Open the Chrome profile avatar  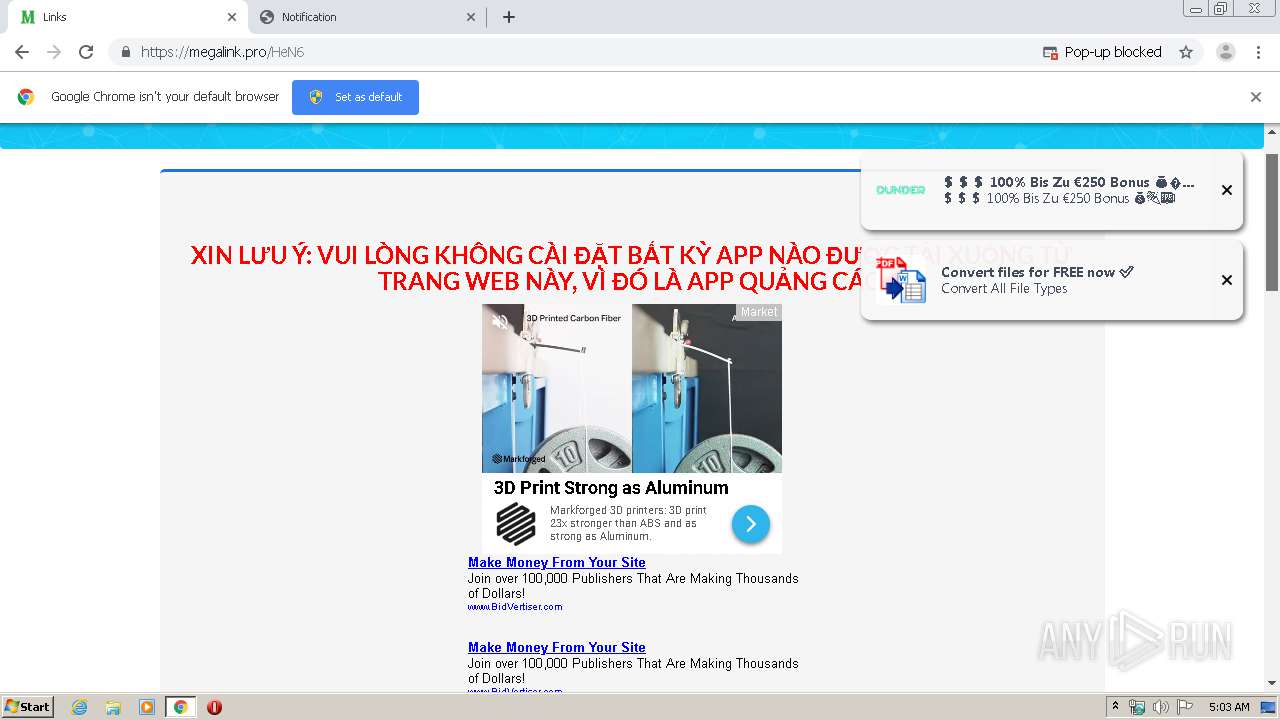[x=1226, y=52]
